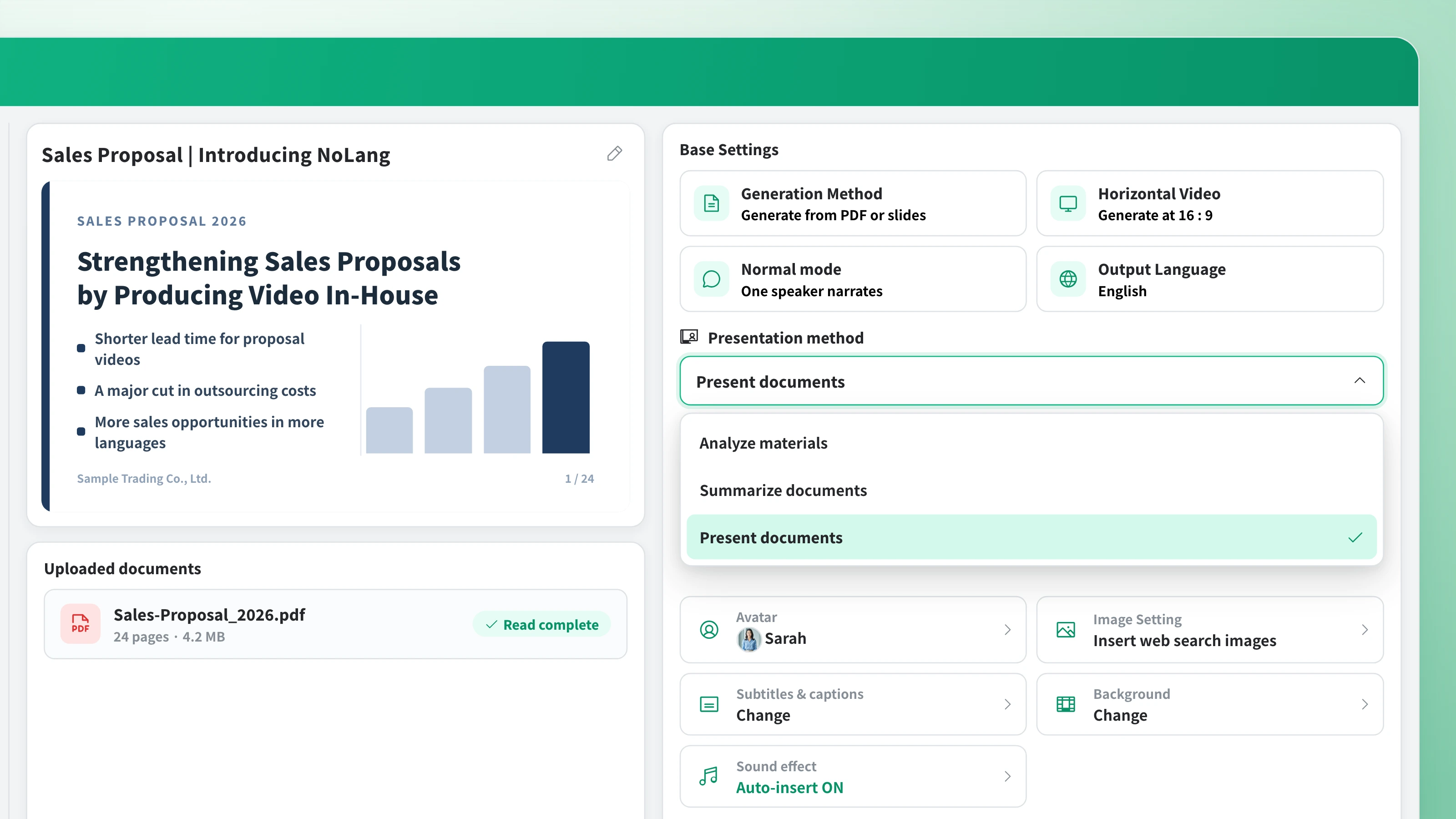Image resolution: width=1456 pixels, height=819 pixels.
Task: Open the Normal mode setting card
Action: pos(853,279)
